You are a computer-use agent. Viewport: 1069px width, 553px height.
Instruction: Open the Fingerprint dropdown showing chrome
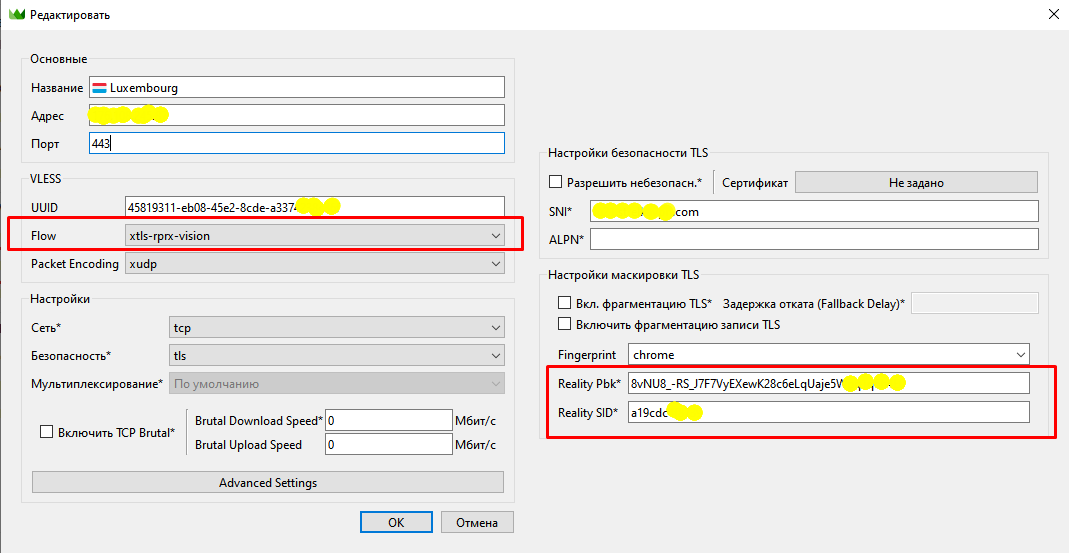point(828,355)
